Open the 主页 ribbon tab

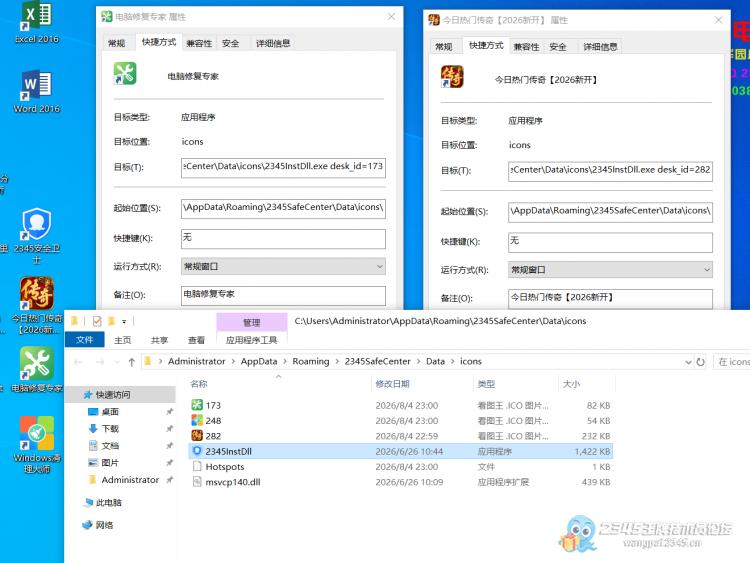coord(122,340)
